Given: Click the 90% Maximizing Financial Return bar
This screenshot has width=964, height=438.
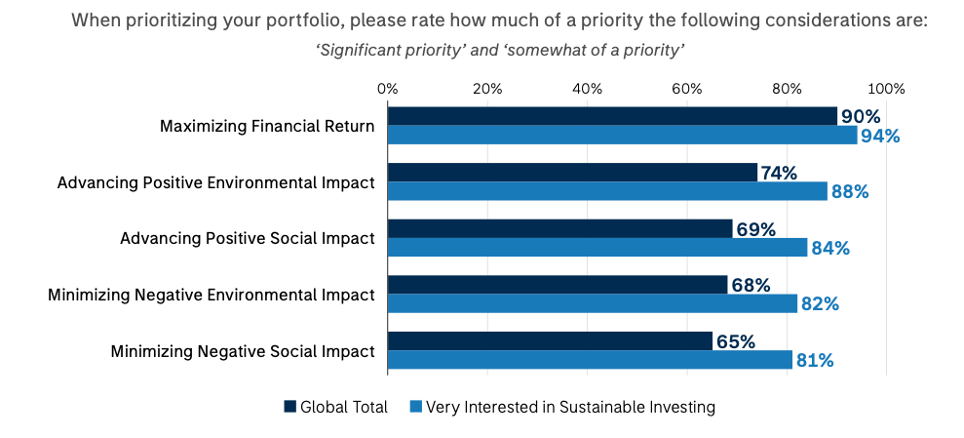Looking at the screenshot, I should (x=611, y=116).
